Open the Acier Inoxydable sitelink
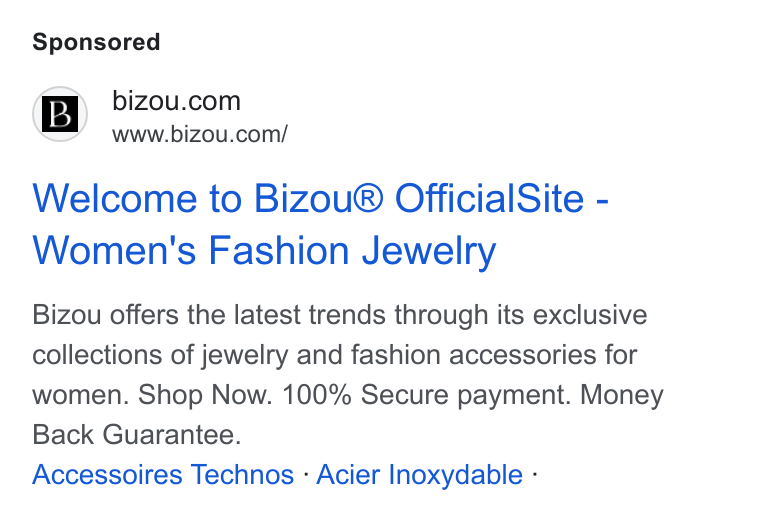Screen dimensions: 760x518 420,474
